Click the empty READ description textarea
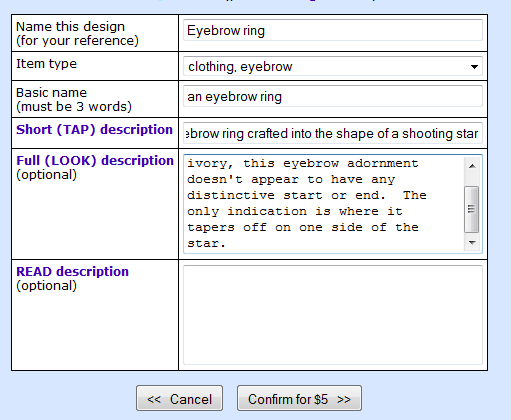This screenshot has width=511, height=420. point(333,315)
